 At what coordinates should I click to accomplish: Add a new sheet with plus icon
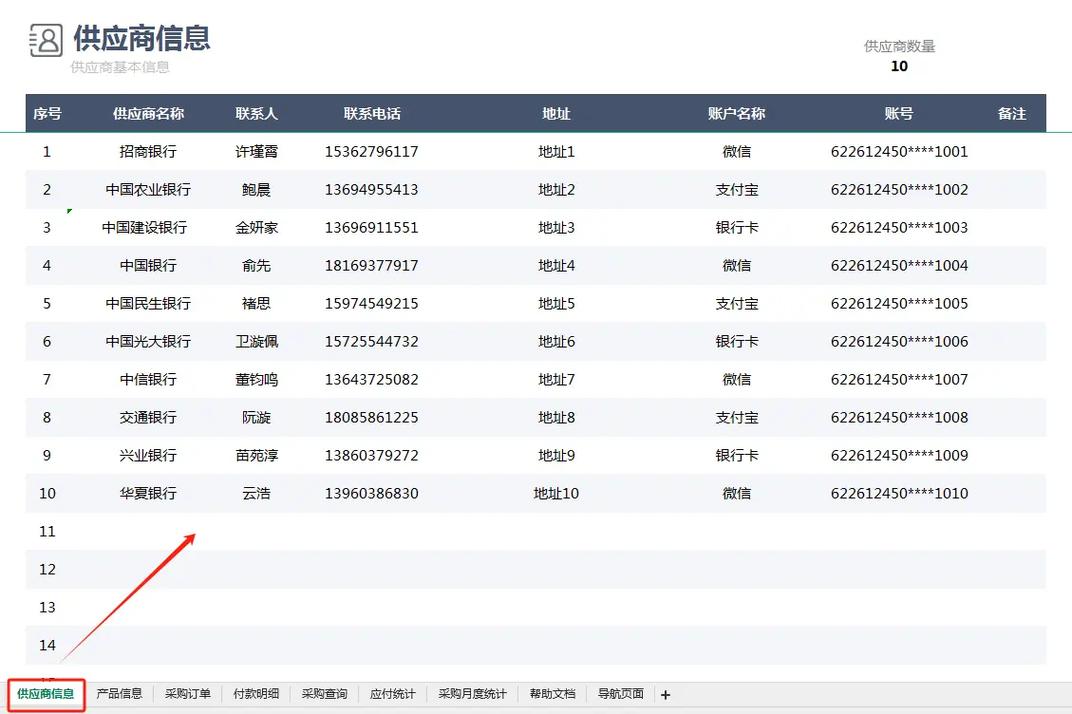[x=665, y=695]
